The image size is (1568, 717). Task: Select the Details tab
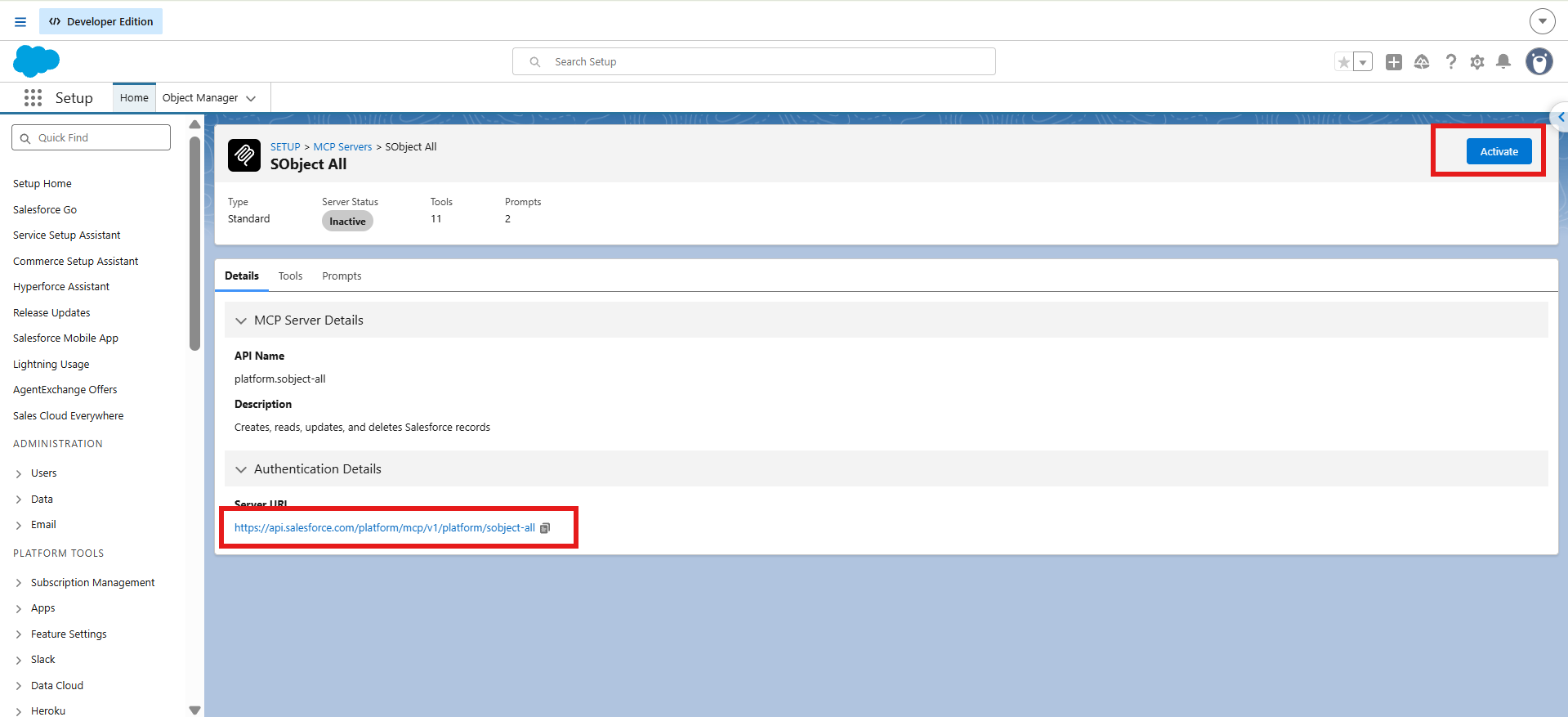pyautogui.click(x=242, y=276)
